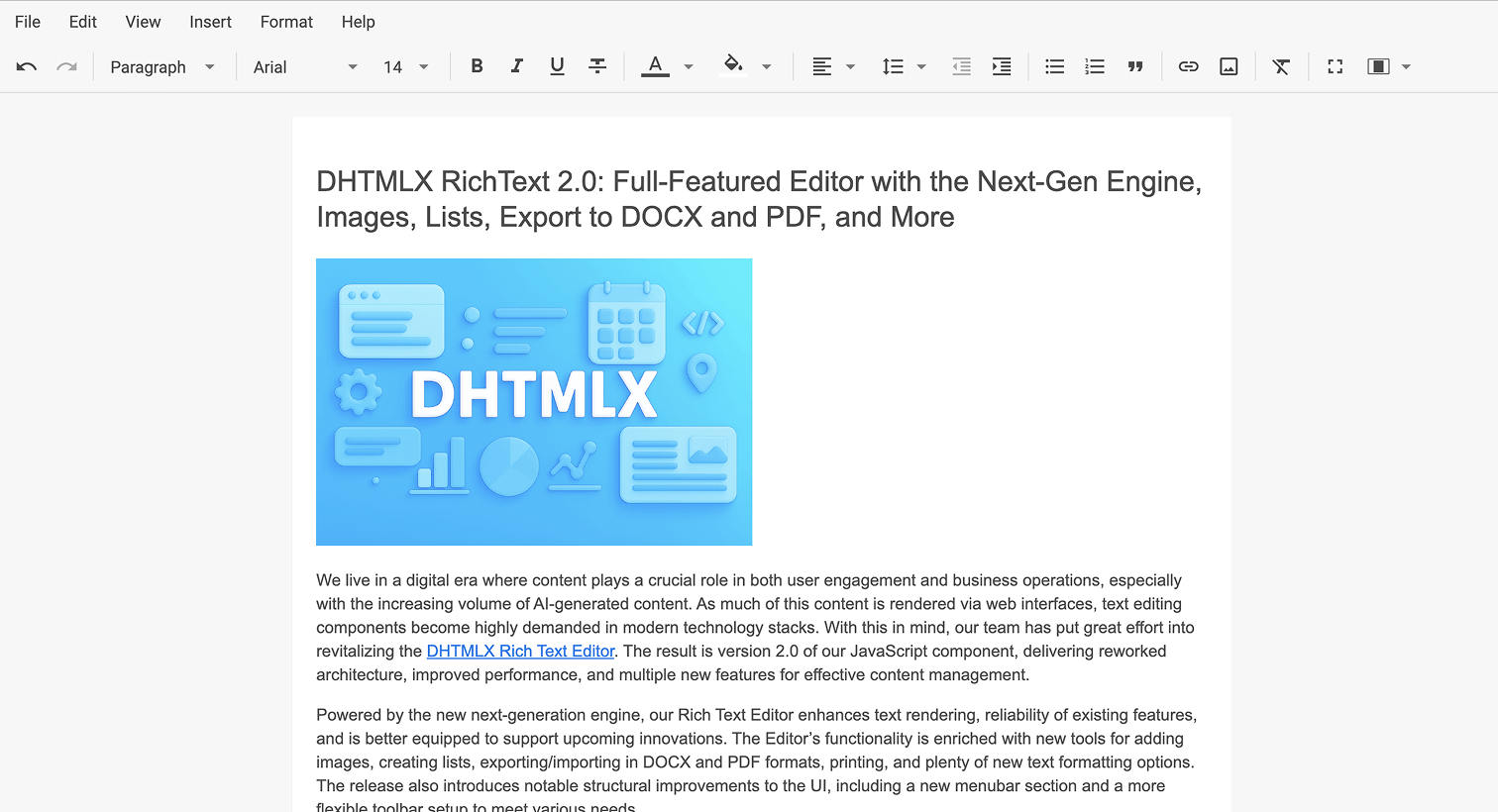Follow the DHTMLX Rich Text Editor link
The image size is (1498, 812).
click(520, 652)
